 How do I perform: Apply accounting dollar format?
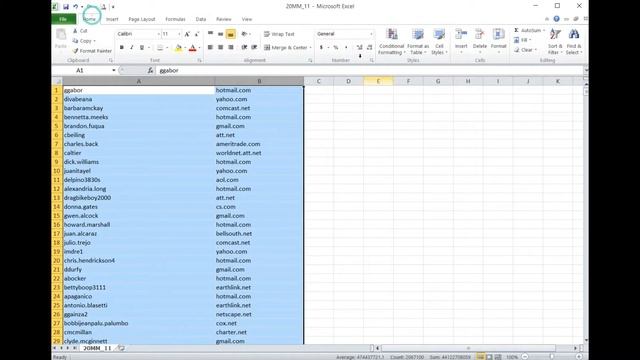tap(322, 48)
